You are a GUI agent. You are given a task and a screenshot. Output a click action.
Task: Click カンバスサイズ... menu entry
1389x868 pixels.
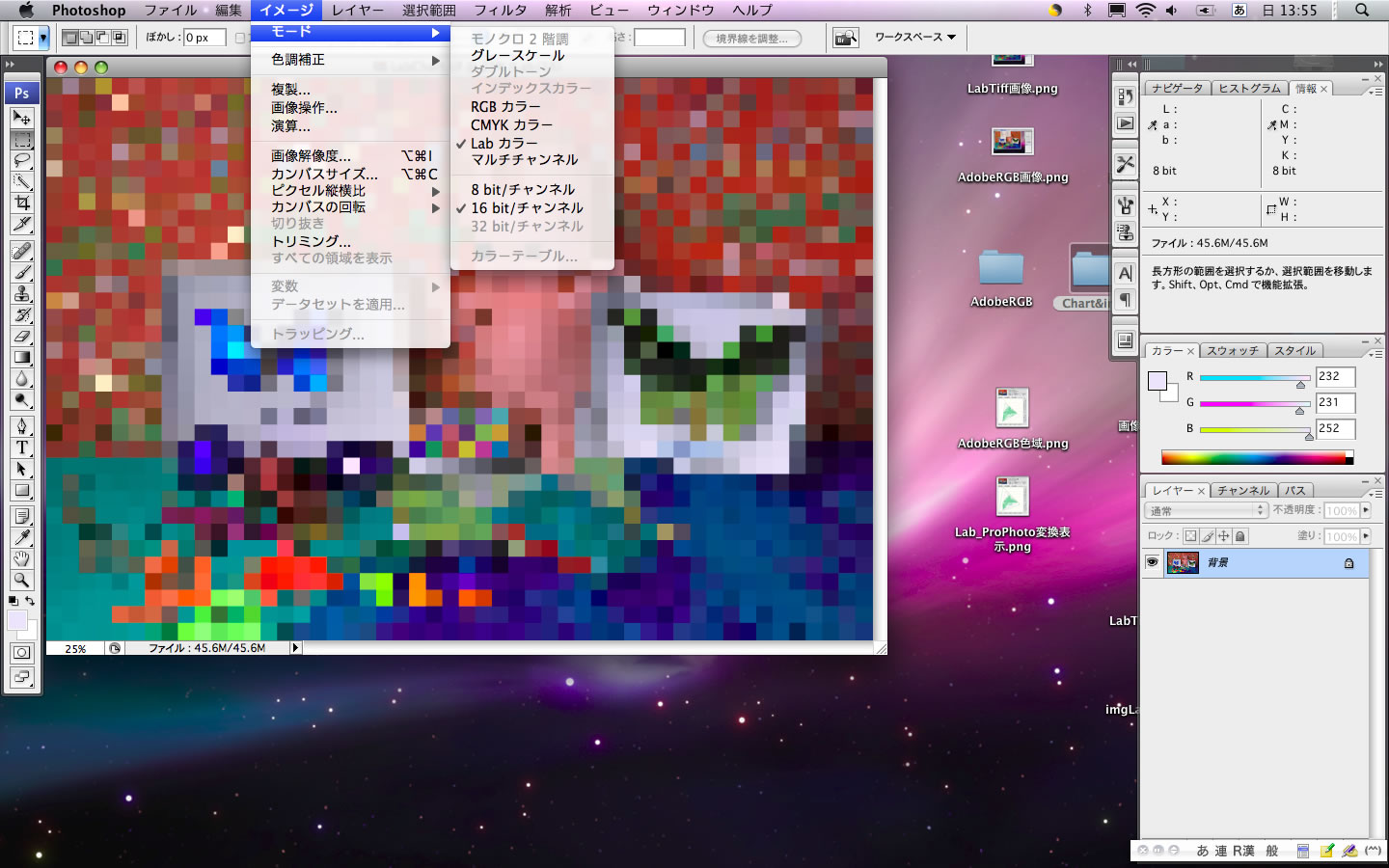click(x=350, y=175)
